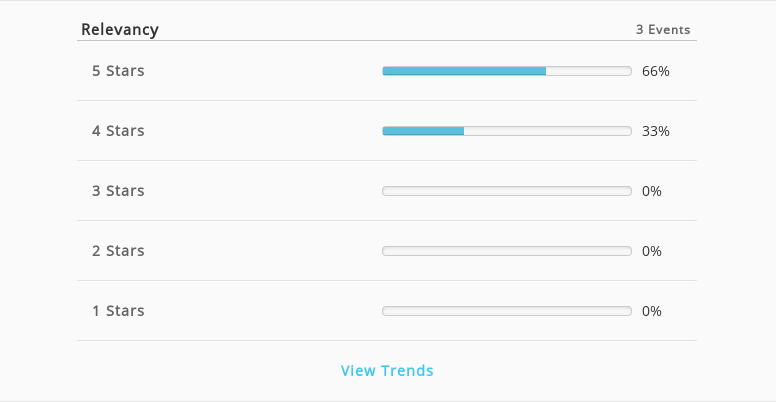The height and width of the screenshot is (402, 776).
Task: Select the 5 Stars row label
Action: [x=118, y=71]
